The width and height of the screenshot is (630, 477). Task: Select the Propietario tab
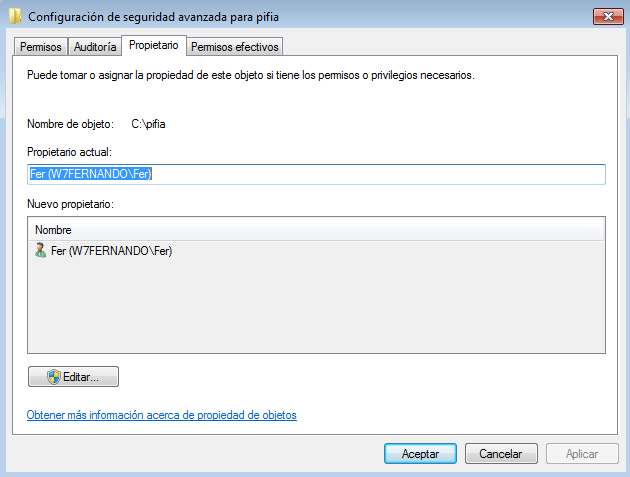153,45
